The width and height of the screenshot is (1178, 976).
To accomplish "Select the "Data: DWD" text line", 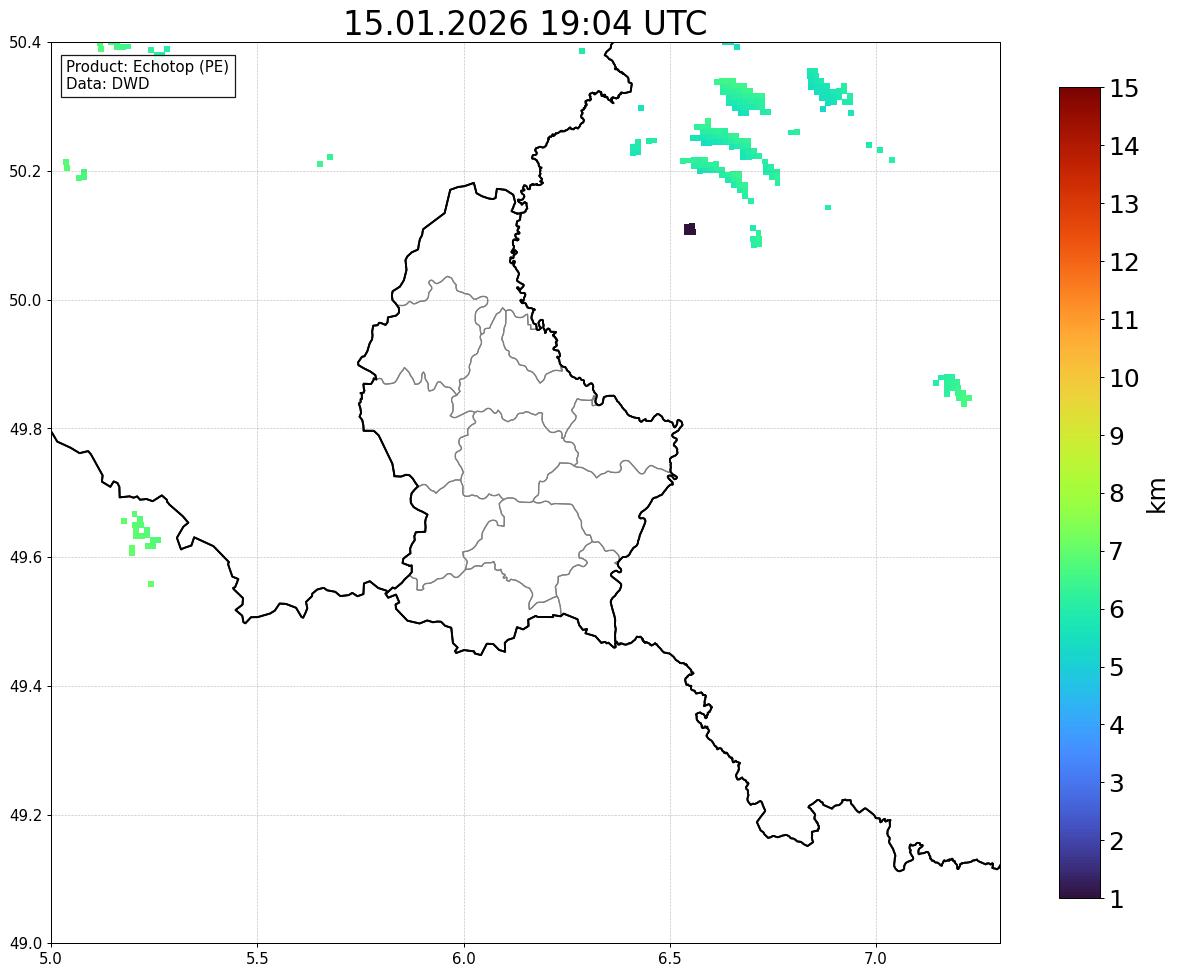I will [x=107, y=83].
